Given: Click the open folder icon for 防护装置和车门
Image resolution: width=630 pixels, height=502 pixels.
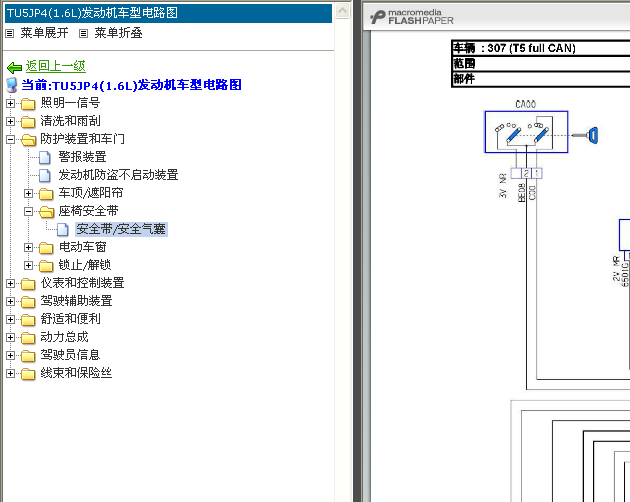Looking at the screenshot, I should point(28,139).
